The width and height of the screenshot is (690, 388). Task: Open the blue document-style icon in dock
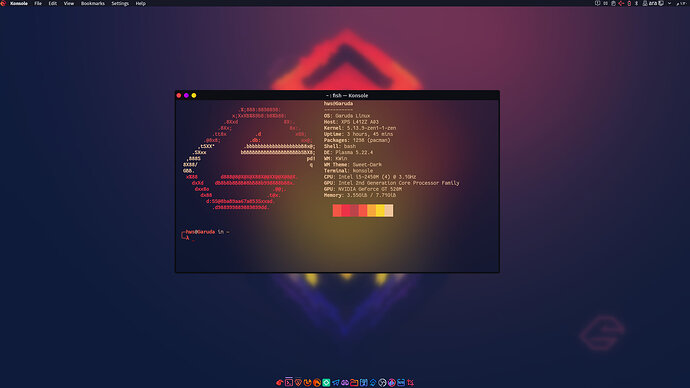(x=364, y=383)
